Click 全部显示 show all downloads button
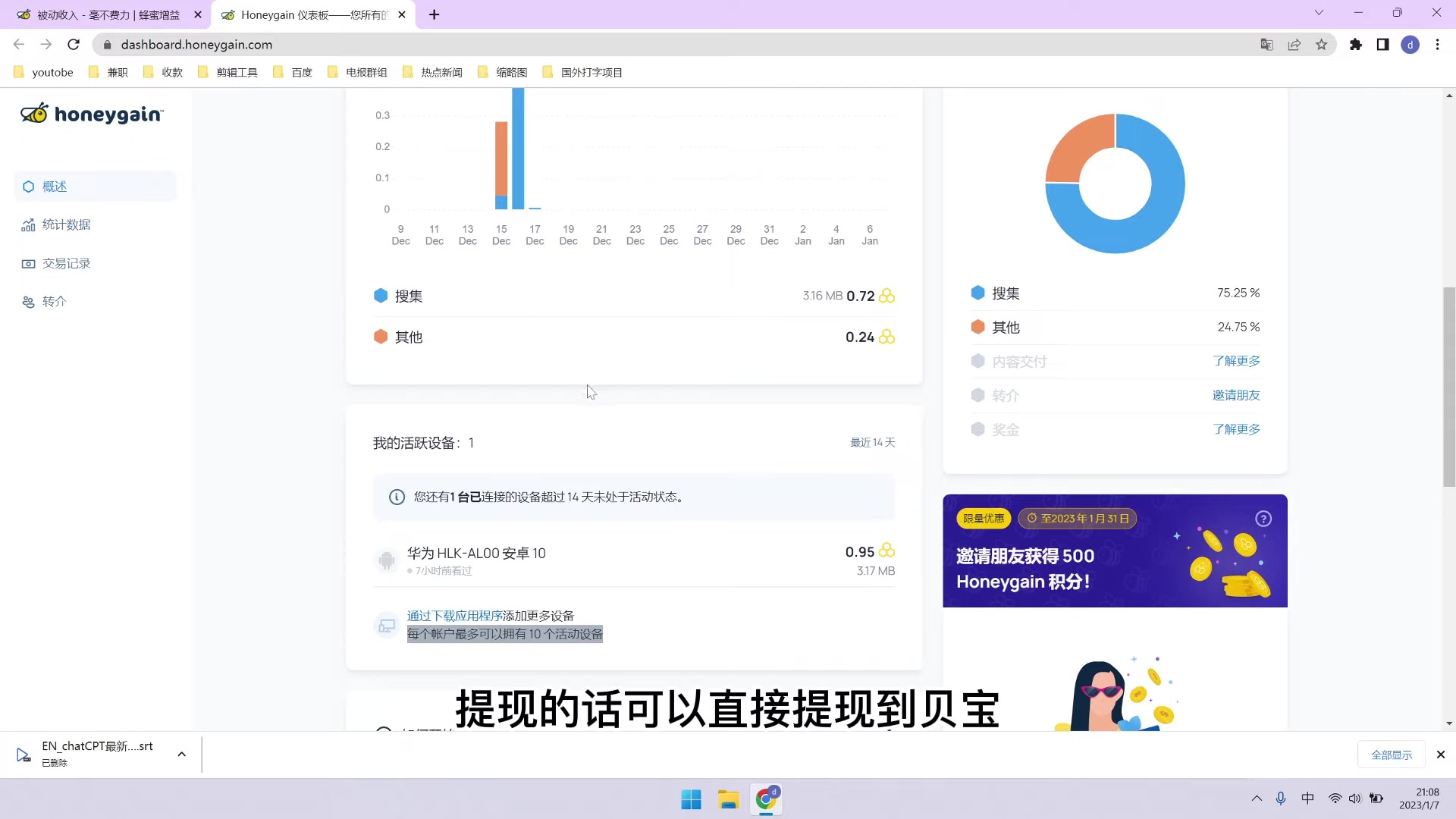Viewport: 1456px width, 819px height. 1392,755
